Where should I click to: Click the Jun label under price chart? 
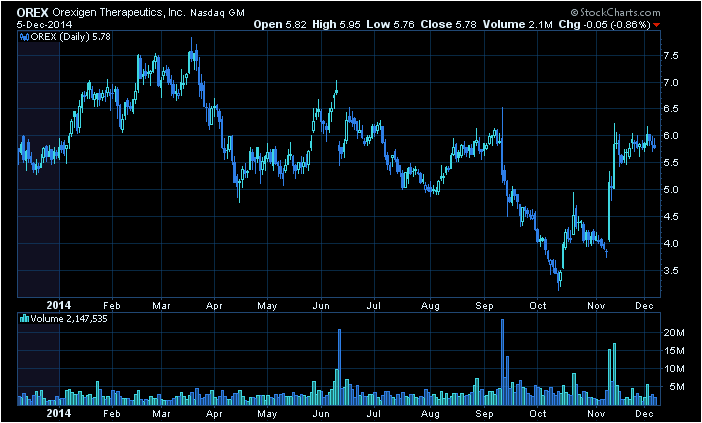click(x=321, y=306)
